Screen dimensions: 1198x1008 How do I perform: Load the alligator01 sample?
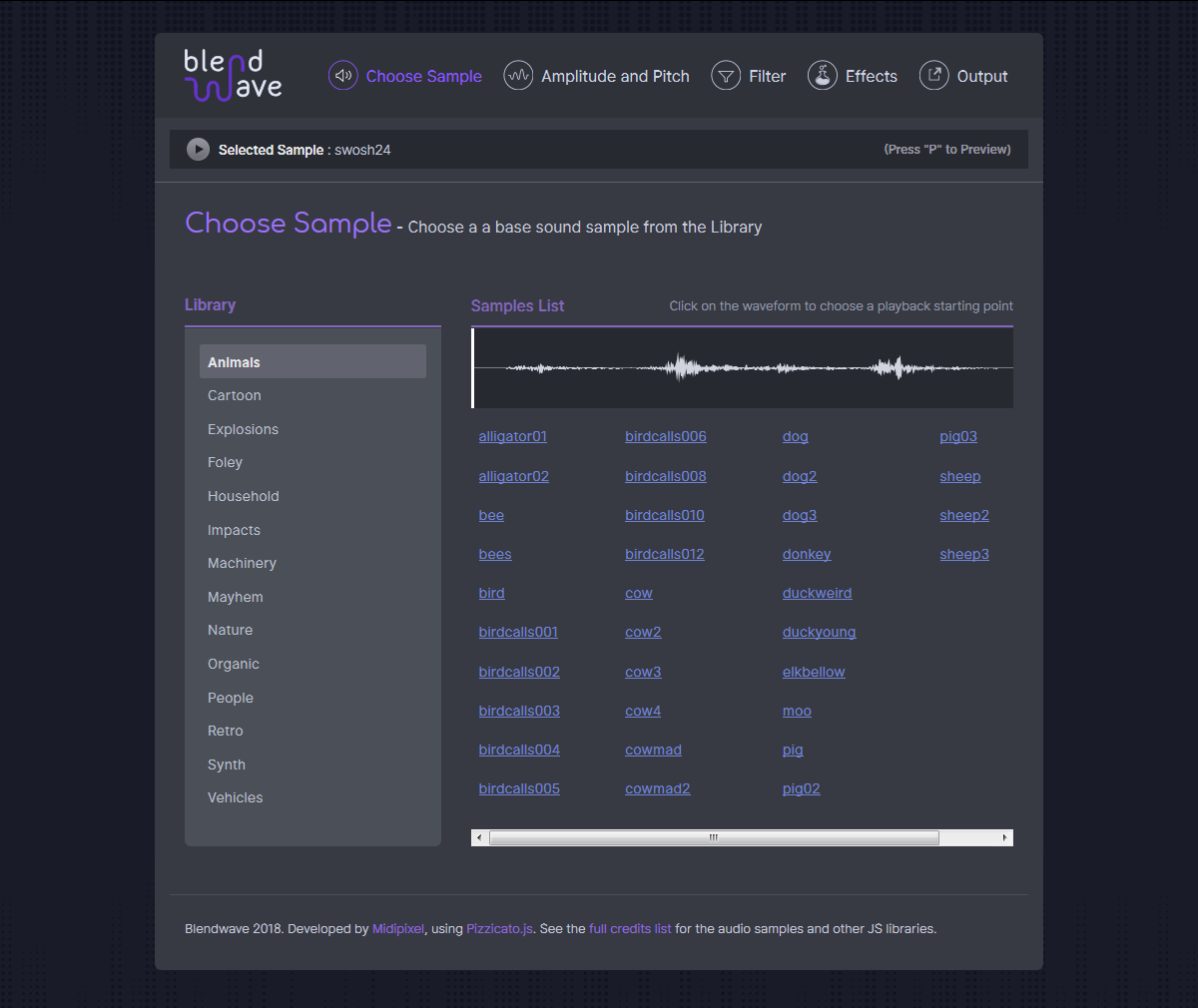point(513,436)
